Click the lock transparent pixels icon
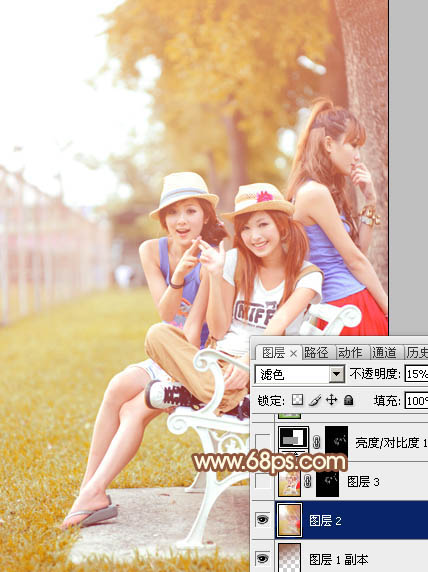Viewport: 428px width, 572px height. point(297,400)
